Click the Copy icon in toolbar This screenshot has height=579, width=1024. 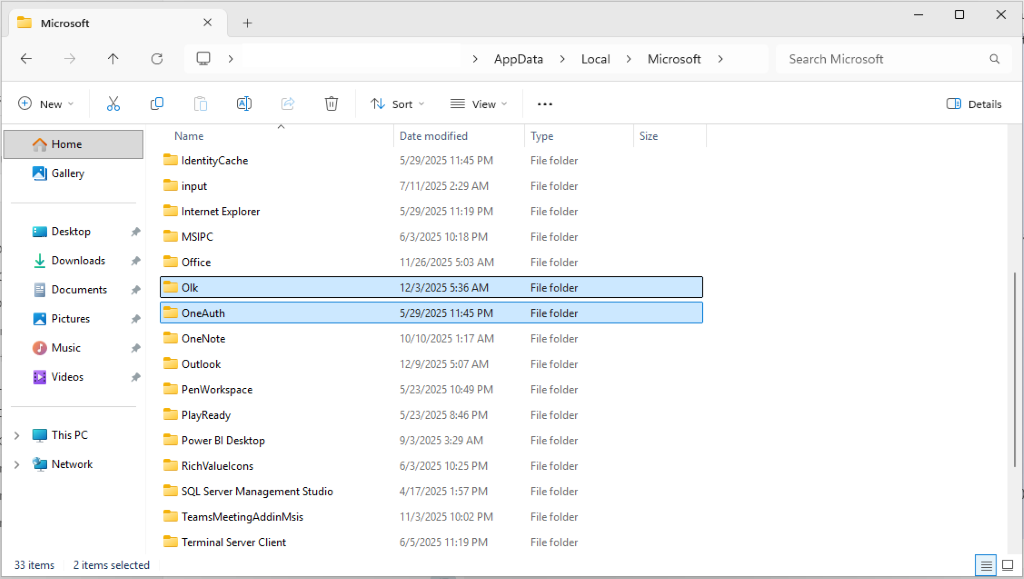tap(157, 104)
